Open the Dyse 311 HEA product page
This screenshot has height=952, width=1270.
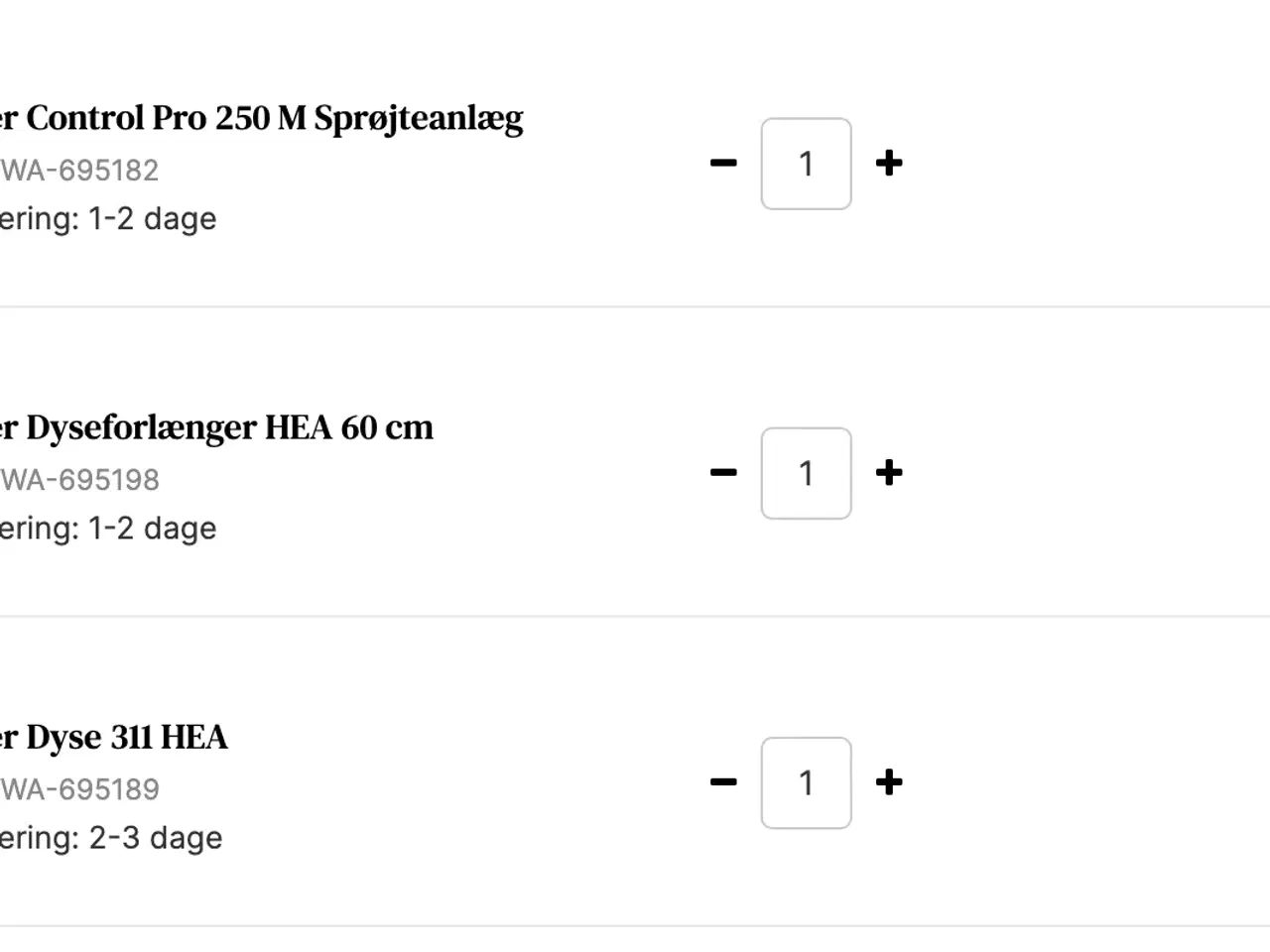tap(114, 737)
